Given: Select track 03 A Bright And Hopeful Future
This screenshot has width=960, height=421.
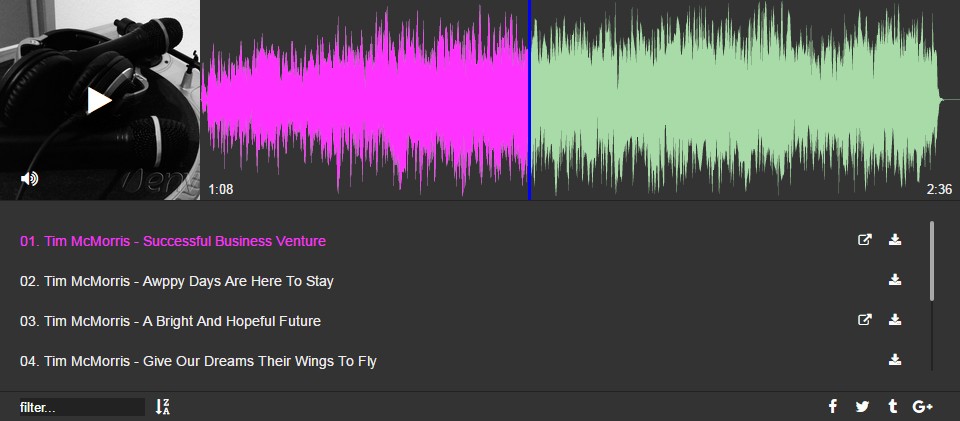Looking at the screenshot, I should coord(184,321).
